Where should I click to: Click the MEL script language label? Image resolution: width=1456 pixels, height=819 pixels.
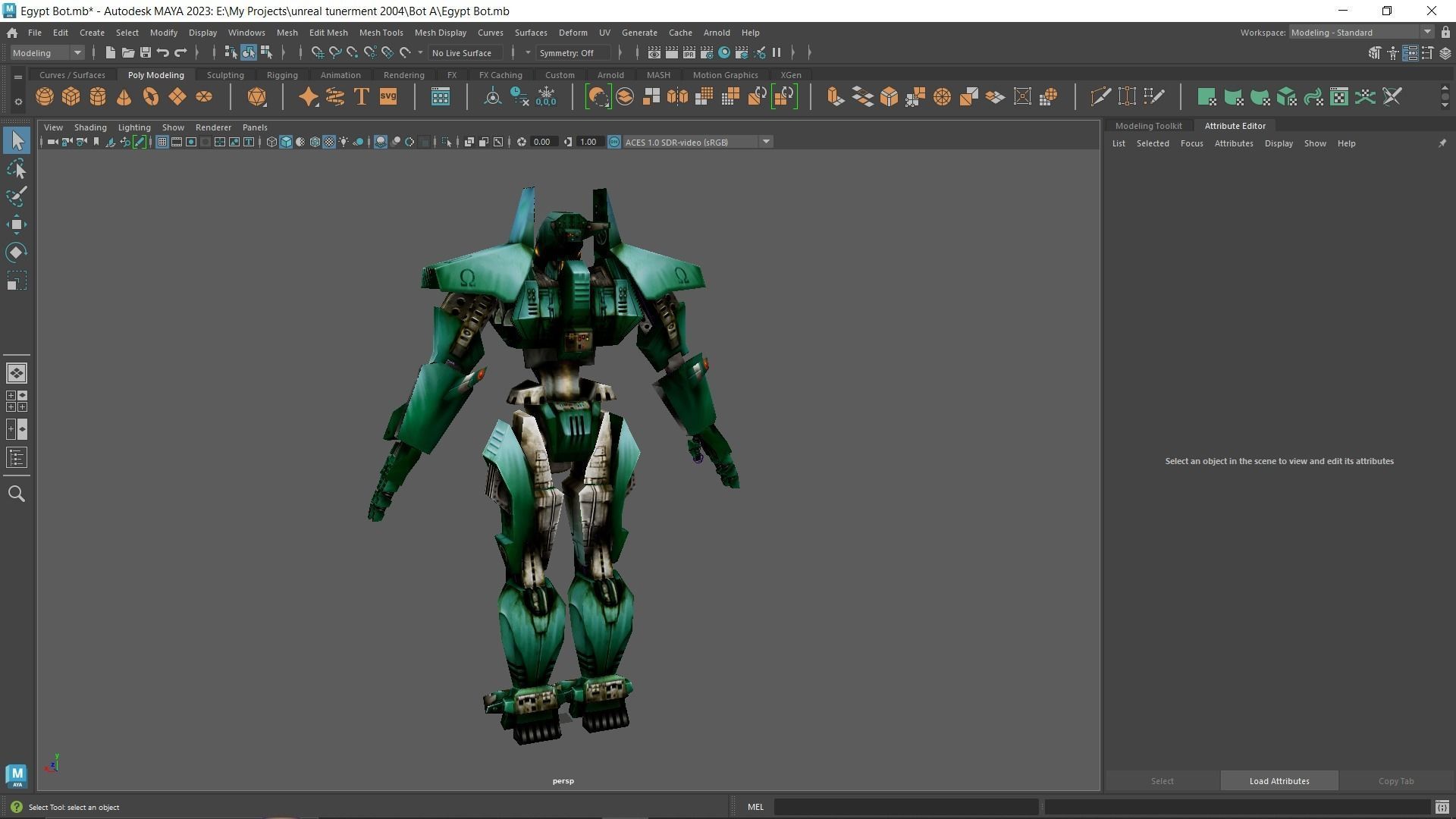755,807
